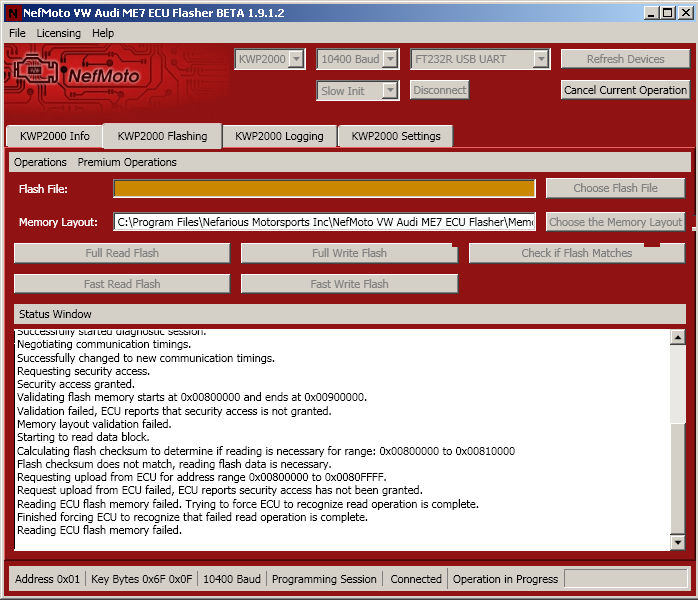Click the 'Flash File:' label

[43, 189]
